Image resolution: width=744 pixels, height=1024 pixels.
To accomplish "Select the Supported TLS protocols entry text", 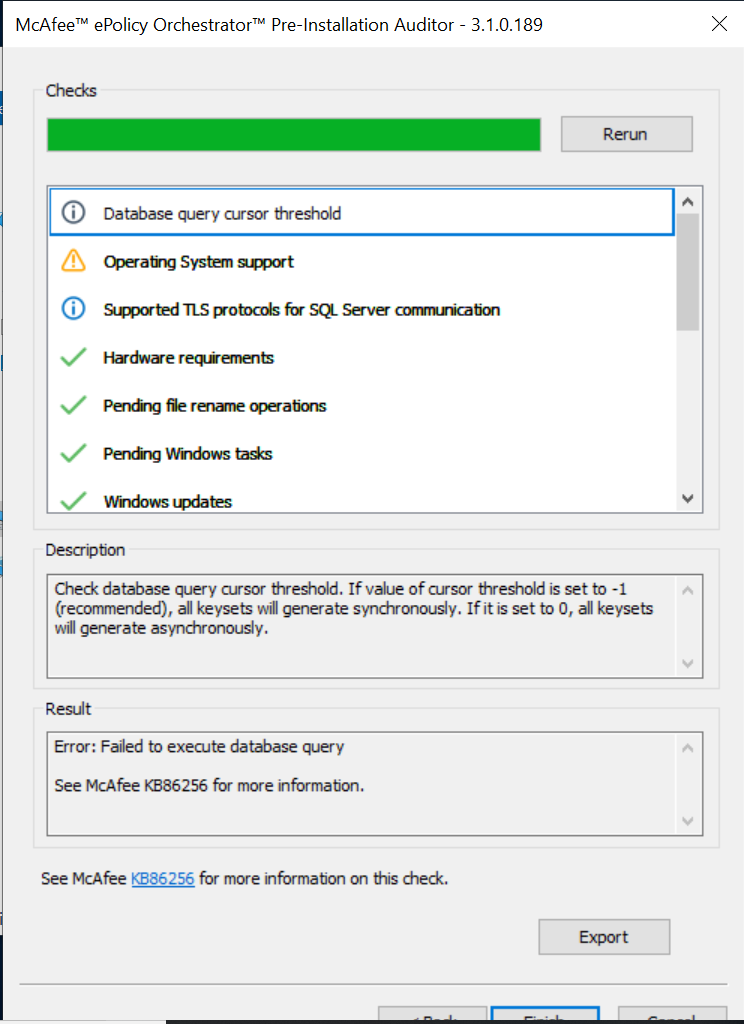I will (x=301, y=310).
